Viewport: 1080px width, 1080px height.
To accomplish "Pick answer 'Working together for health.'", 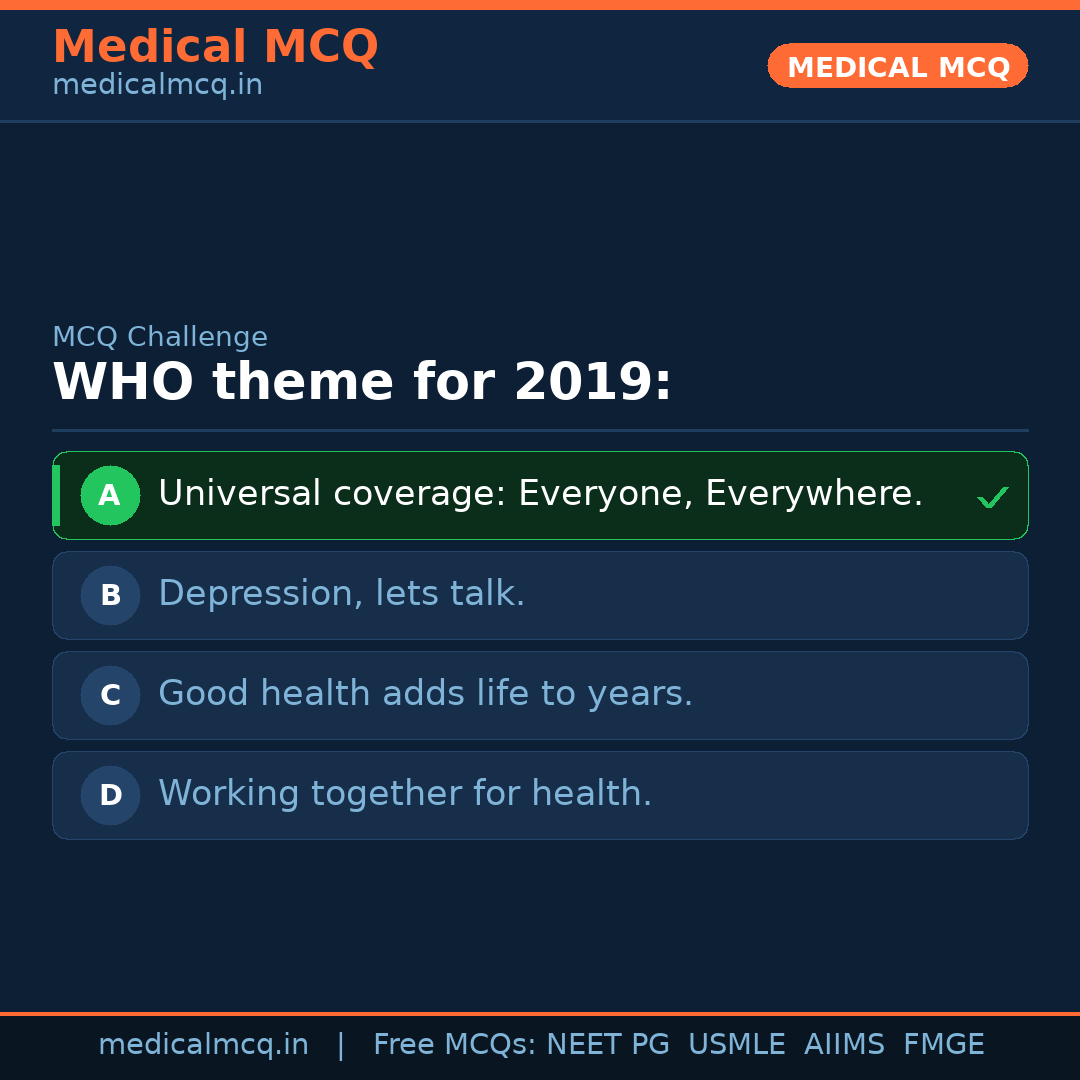I will [x=405, y=794].
